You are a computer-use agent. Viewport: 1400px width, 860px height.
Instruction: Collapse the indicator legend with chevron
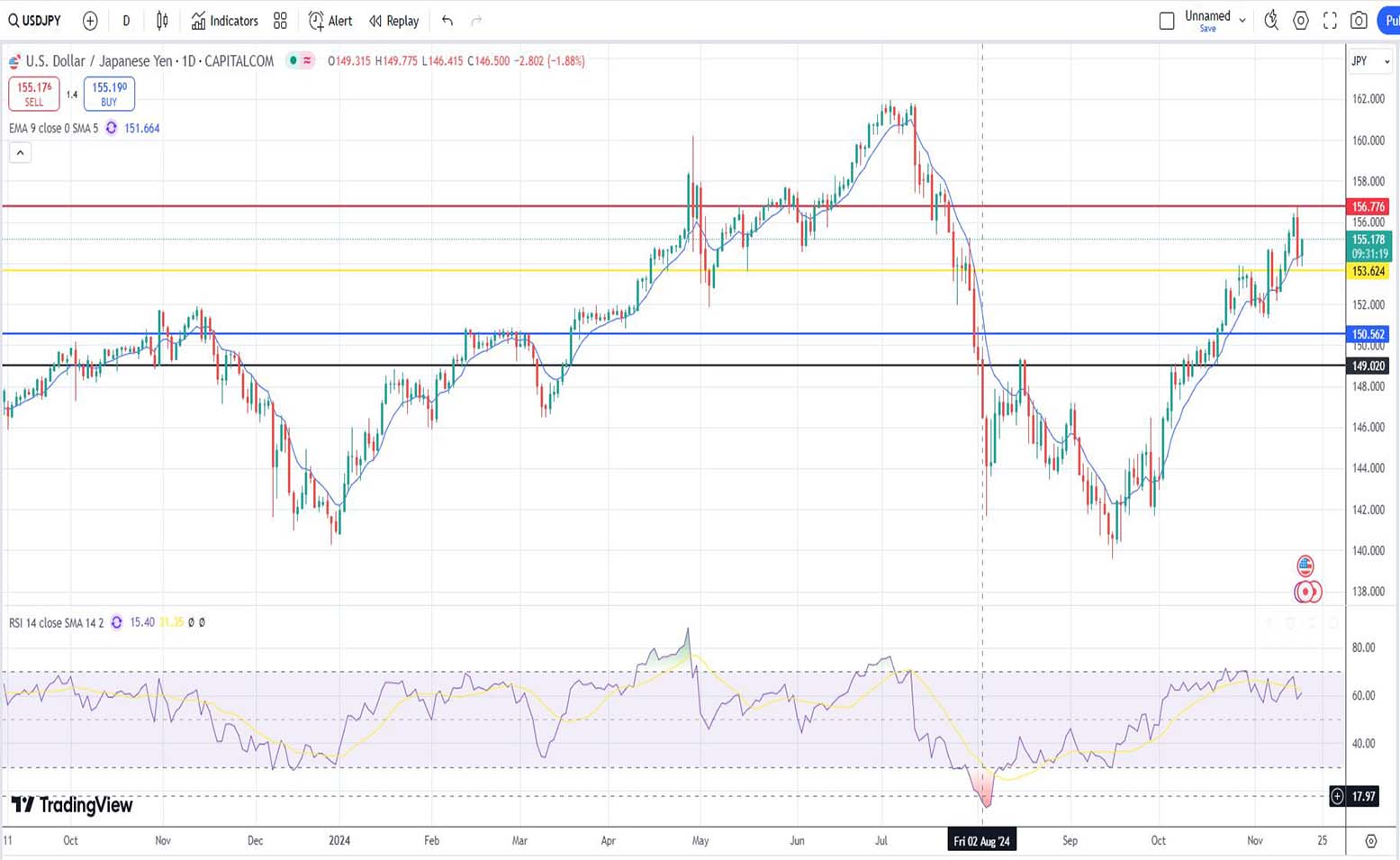[20, 153]
